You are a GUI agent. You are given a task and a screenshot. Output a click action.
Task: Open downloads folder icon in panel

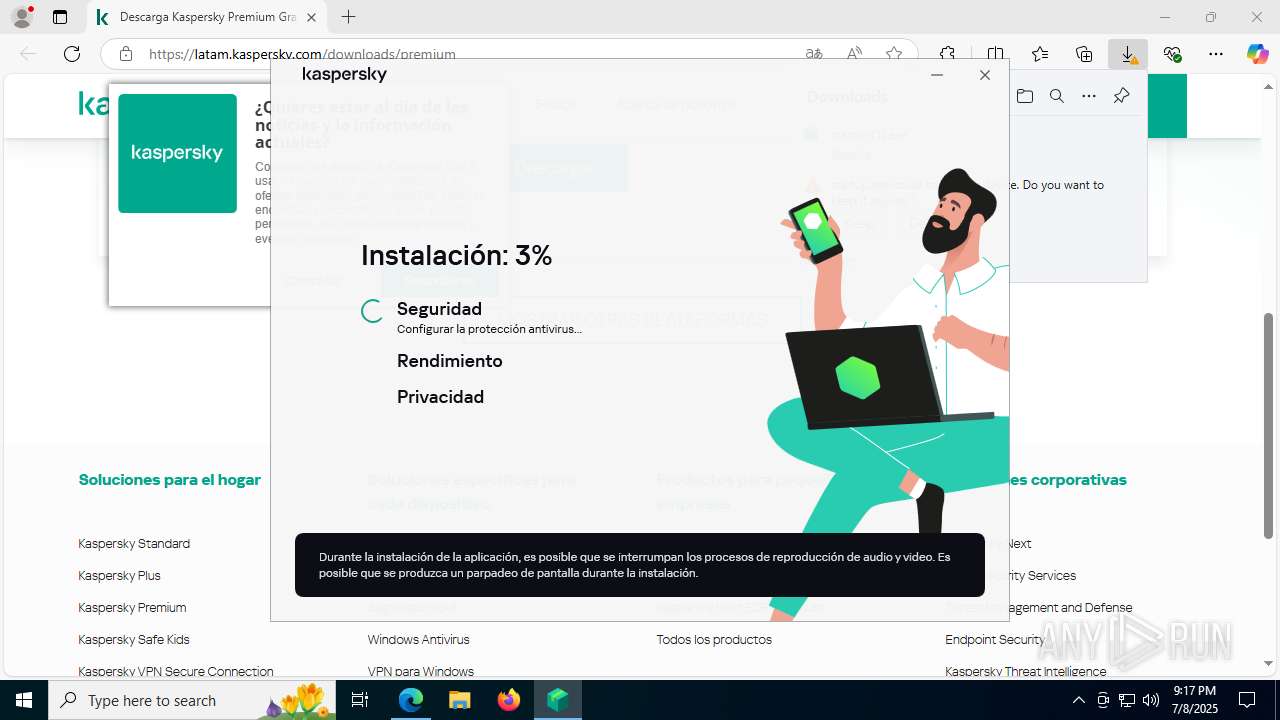(x=1025, y=96)
